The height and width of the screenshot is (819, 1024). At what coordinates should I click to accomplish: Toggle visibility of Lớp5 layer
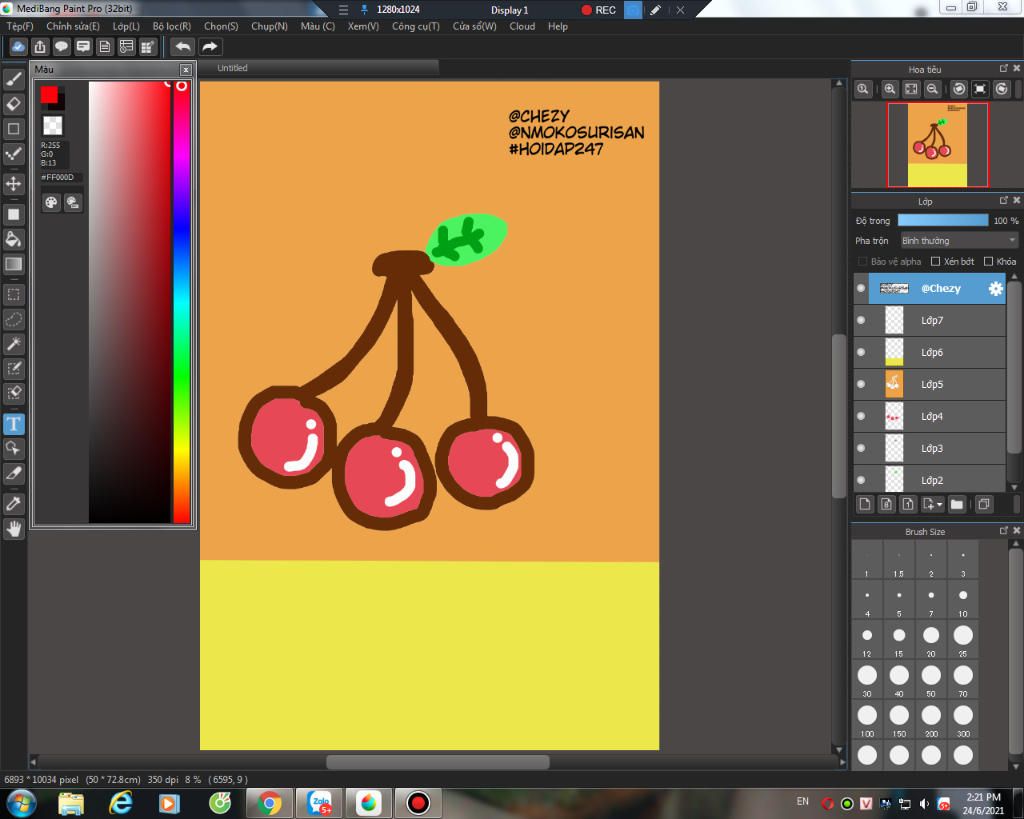[x=861, y=384]
